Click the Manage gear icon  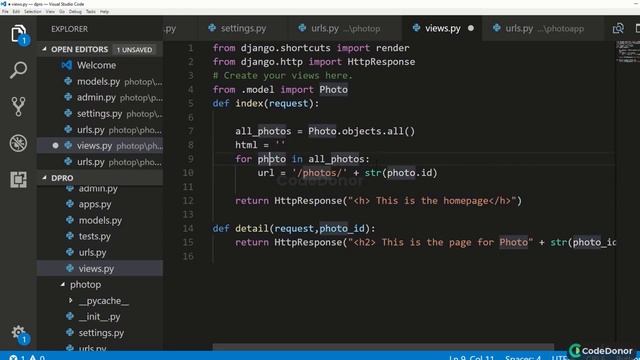[x=18, y=332]
